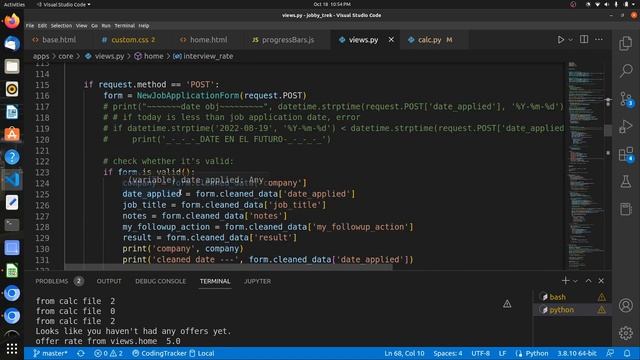
Task: Select the home breadcrumb segment
Action: coord(149,56)
